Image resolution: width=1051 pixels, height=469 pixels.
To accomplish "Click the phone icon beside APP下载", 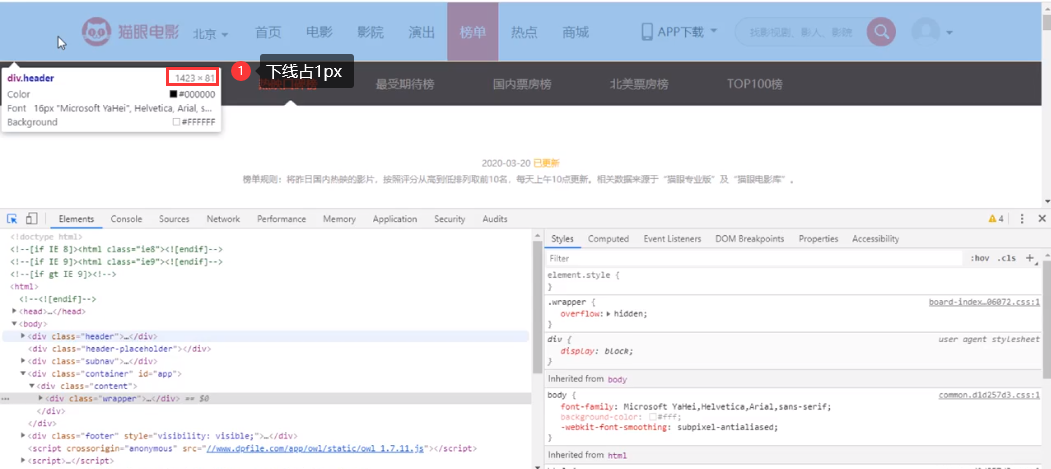I will [647, 31].
